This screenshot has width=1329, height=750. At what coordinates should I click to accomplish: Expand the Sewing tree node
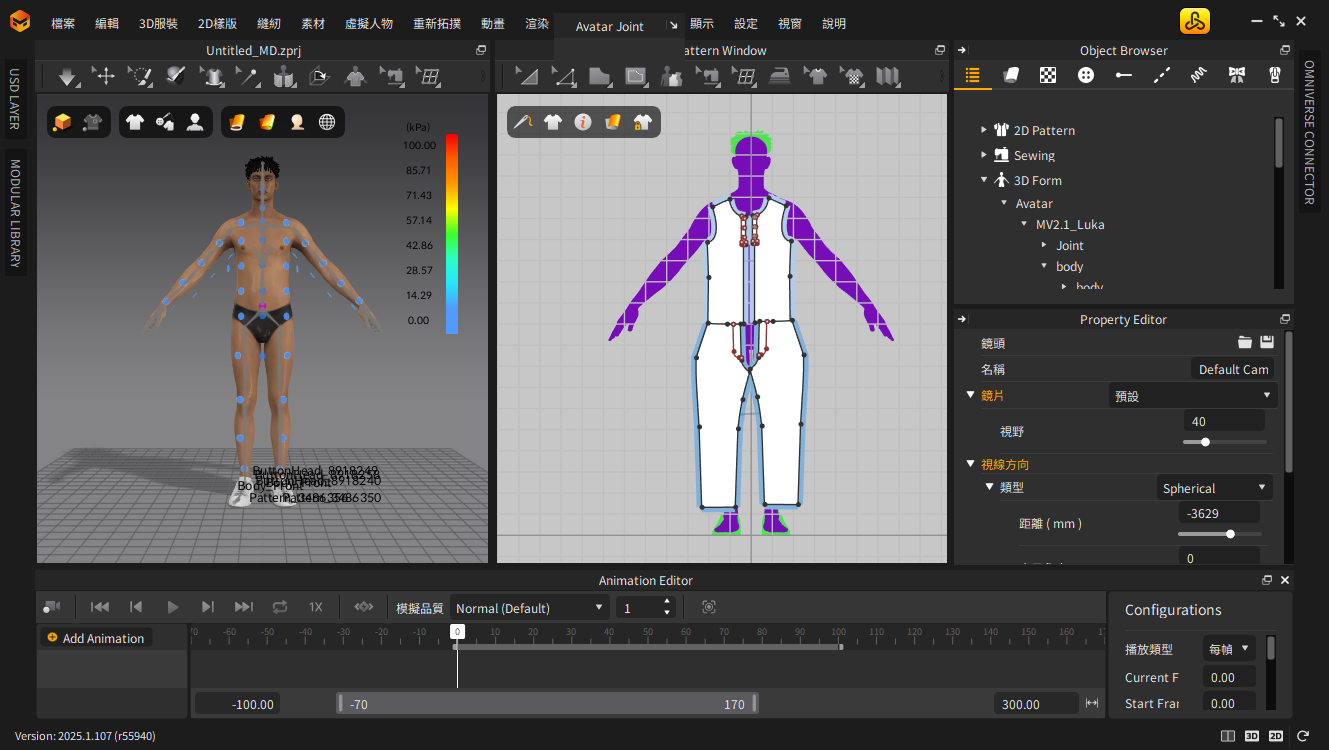984,155
